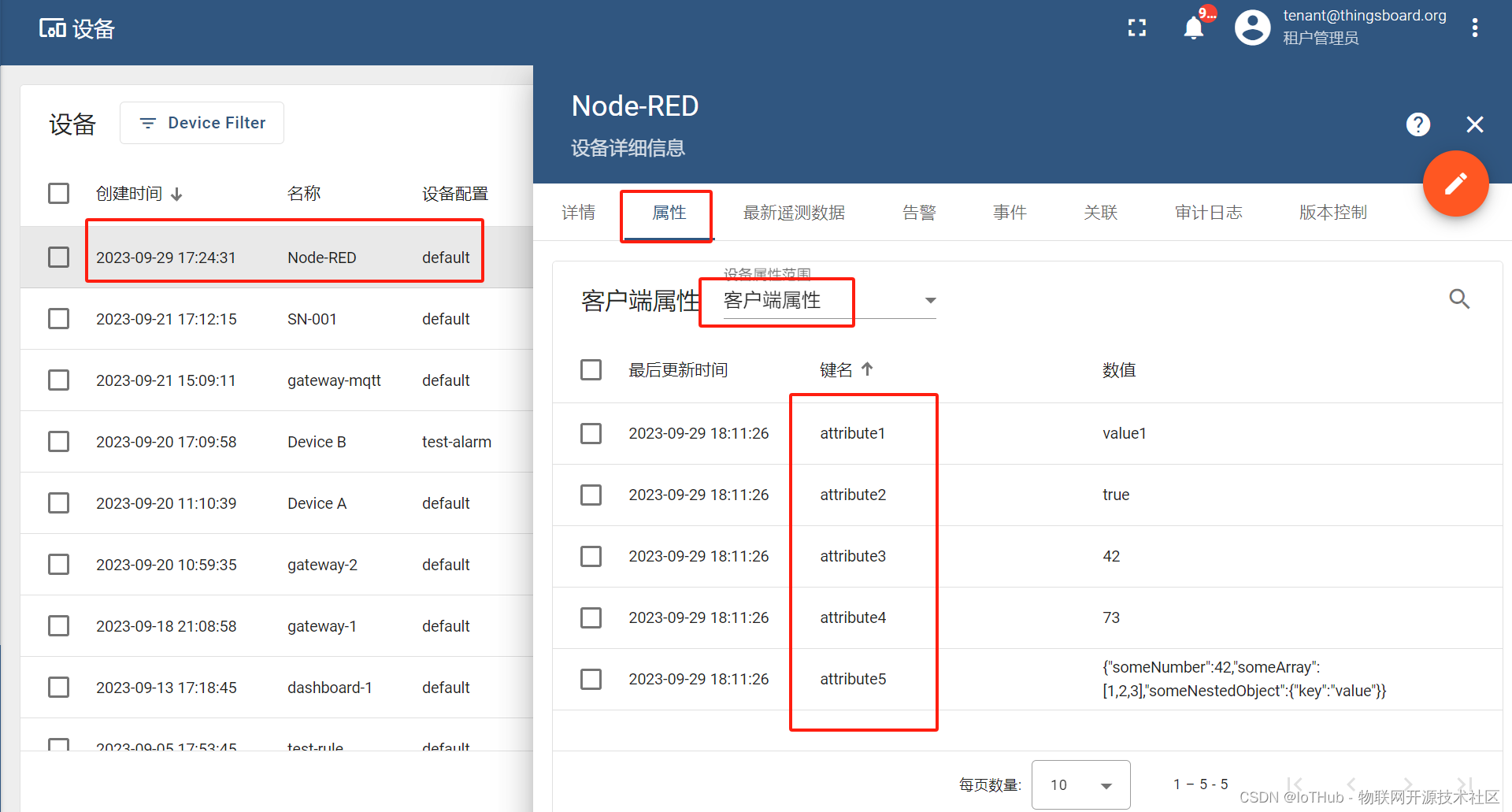
Task: Select the attribute1 row checkbox
Action: [591, 433]
